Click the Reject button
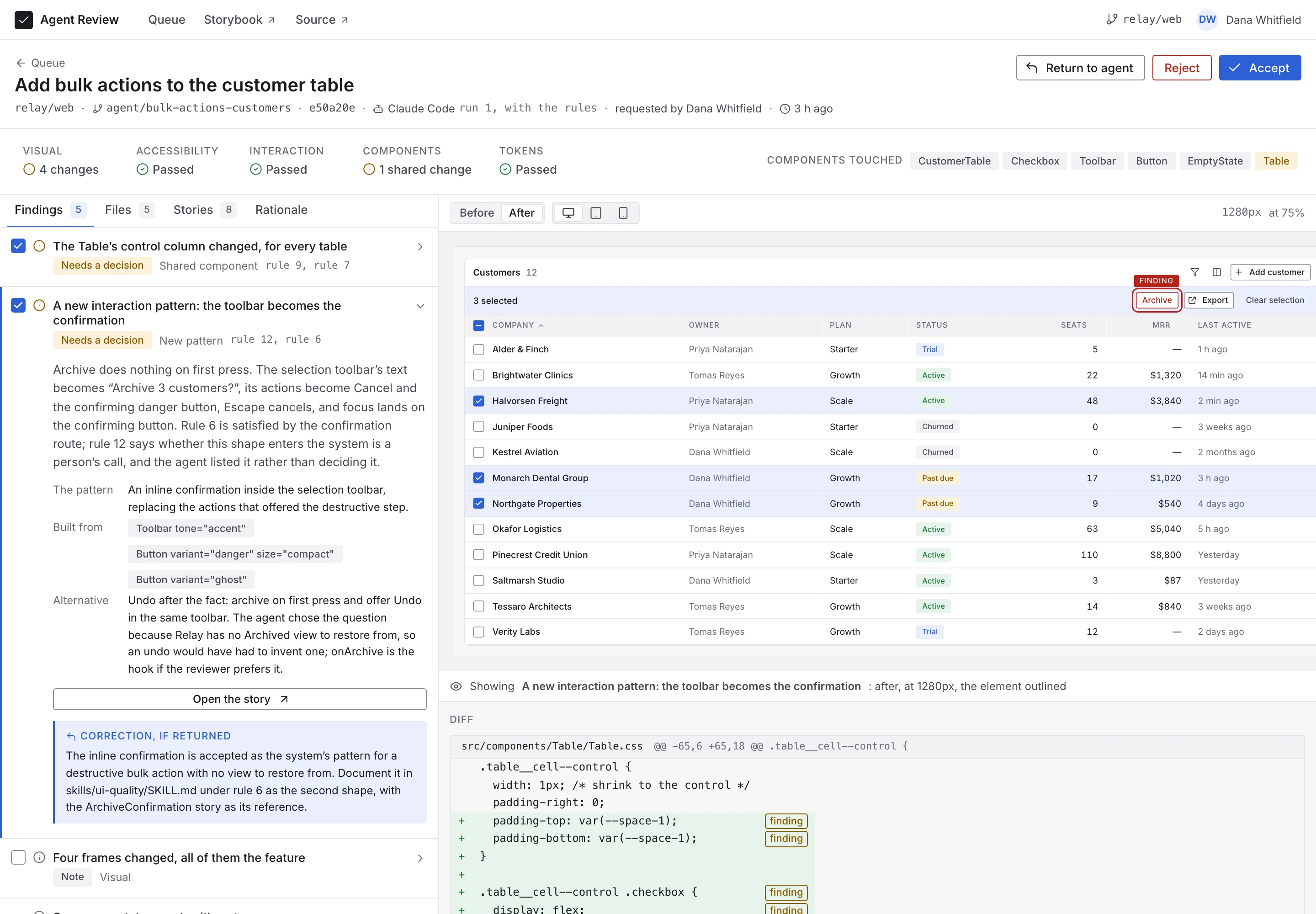Image resolution: width=1316 pixels, height=914 pixels. [x=1181, y=68]
